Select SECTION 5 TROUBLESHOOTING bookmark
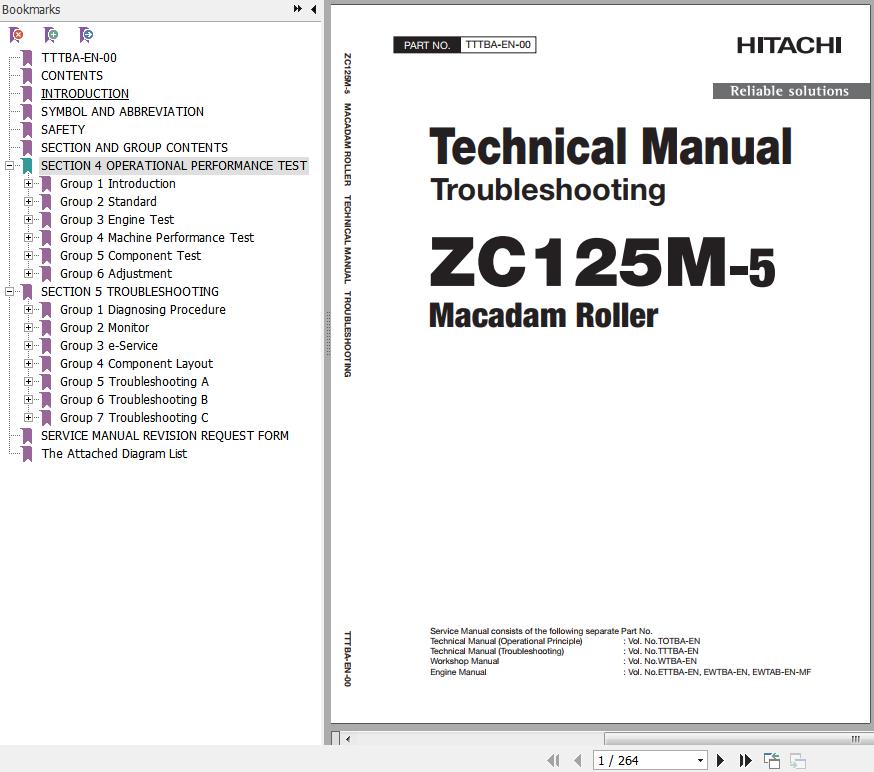This screenshot has height=772, width=874. coord(130,292)
